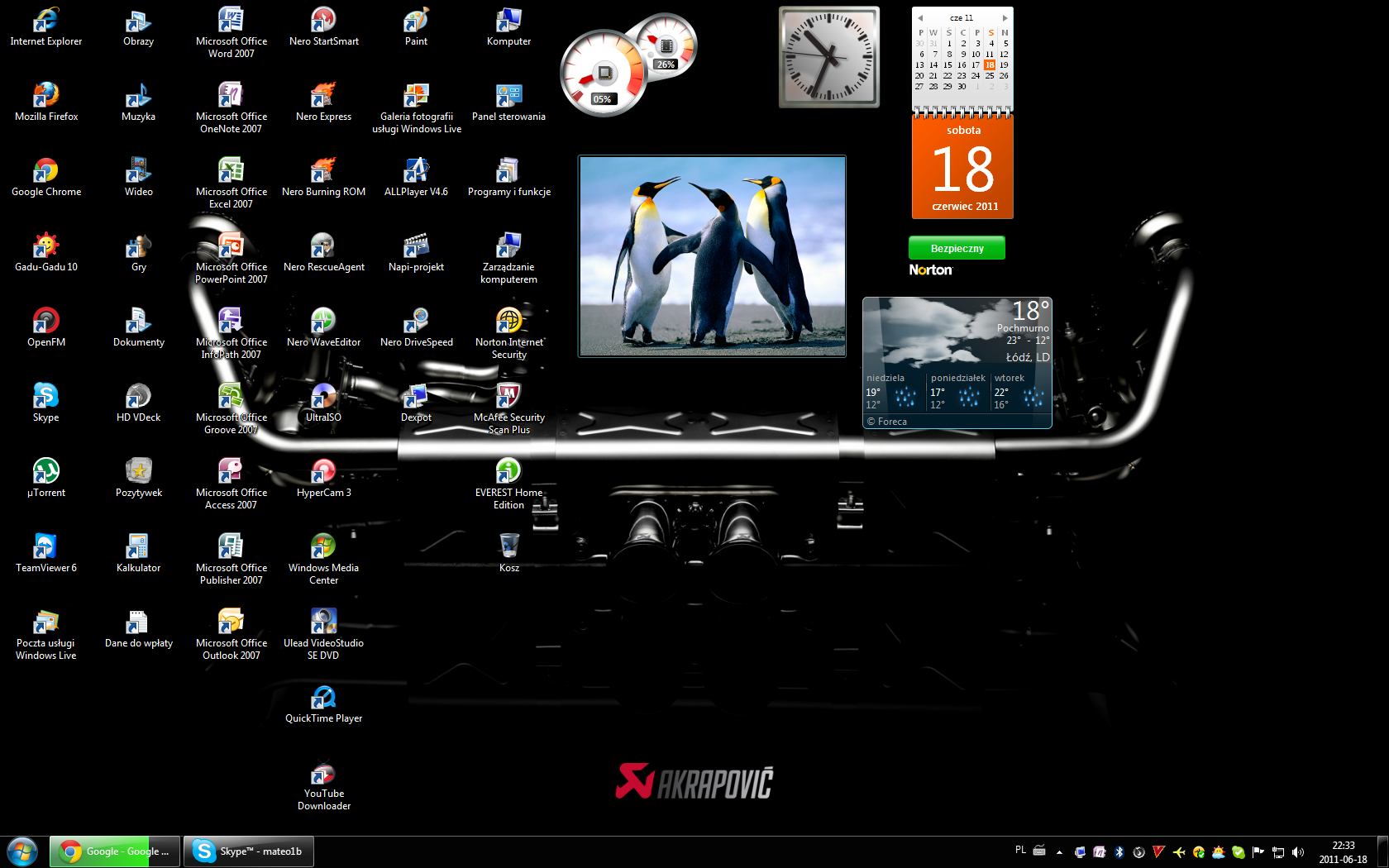Viewport: 1389px width, 868px height.
Task: Select the µTorrent desktop icon
Action: (x=46, y=479)
